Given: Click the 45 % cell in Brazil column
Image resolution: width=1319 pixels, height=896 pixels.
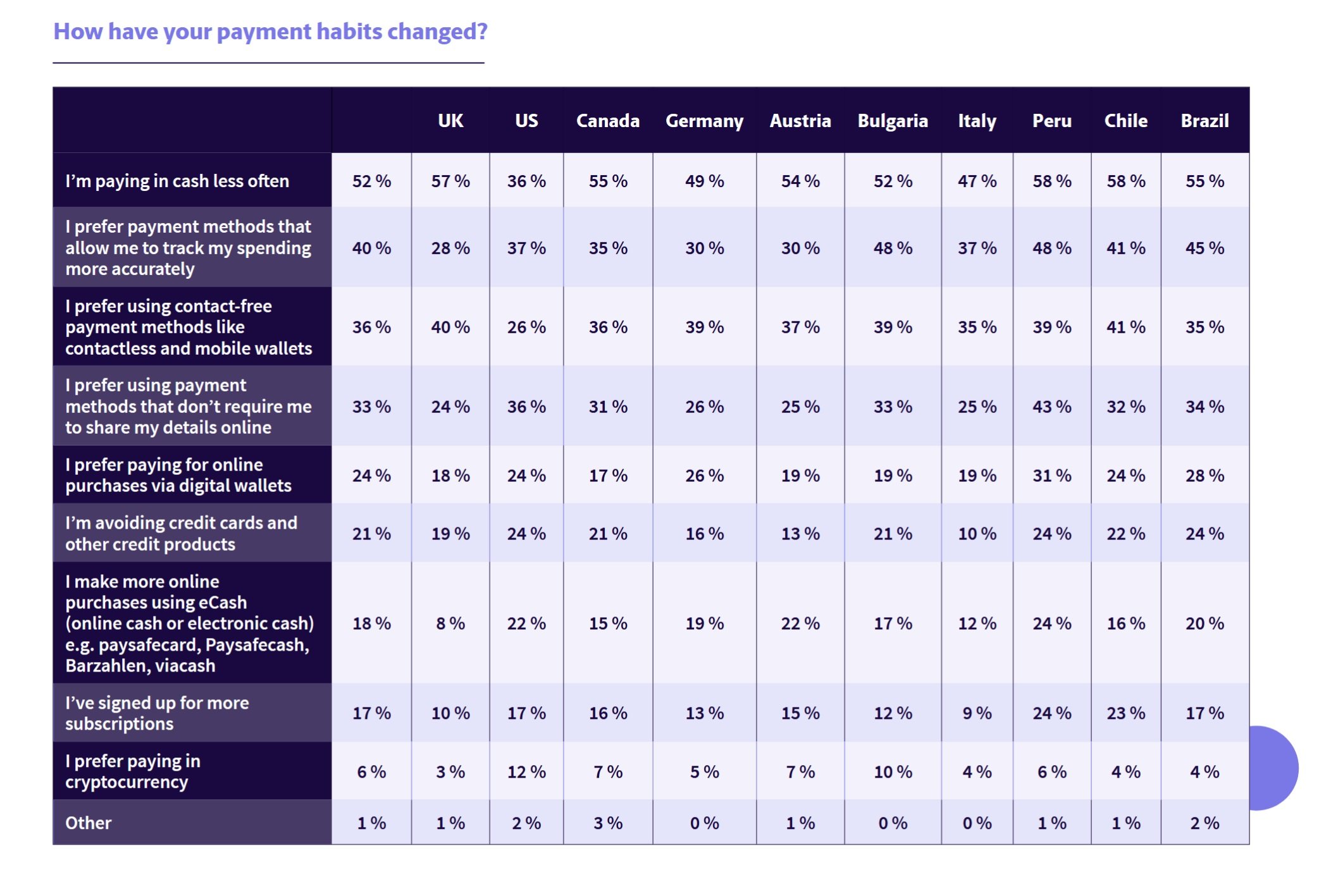Looking at the screenshot, I should coord(1204,247).
